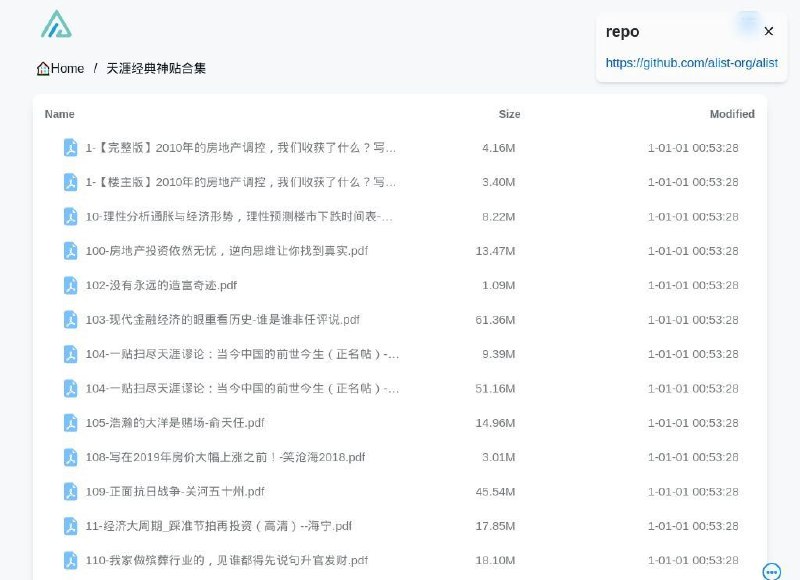This screenshot has width=800, height=580.
Task: Click PDF icon of 109-正面抗日战争 file
Action: click(x=71, y=492)
